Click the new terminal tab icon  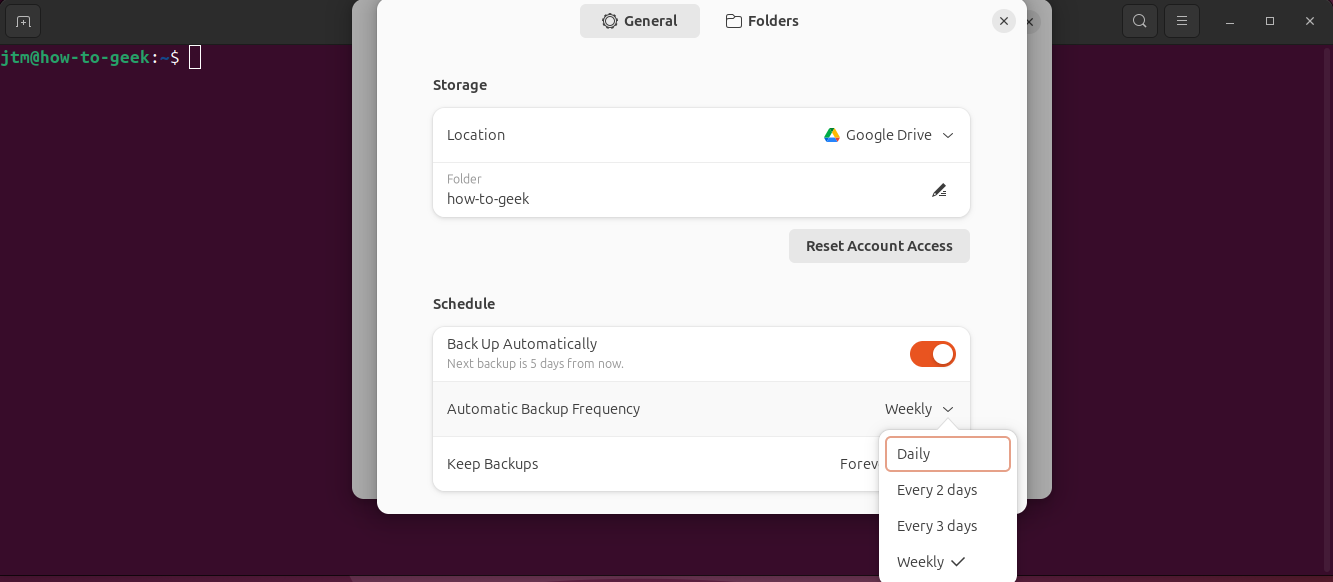[x=23, y=21]
